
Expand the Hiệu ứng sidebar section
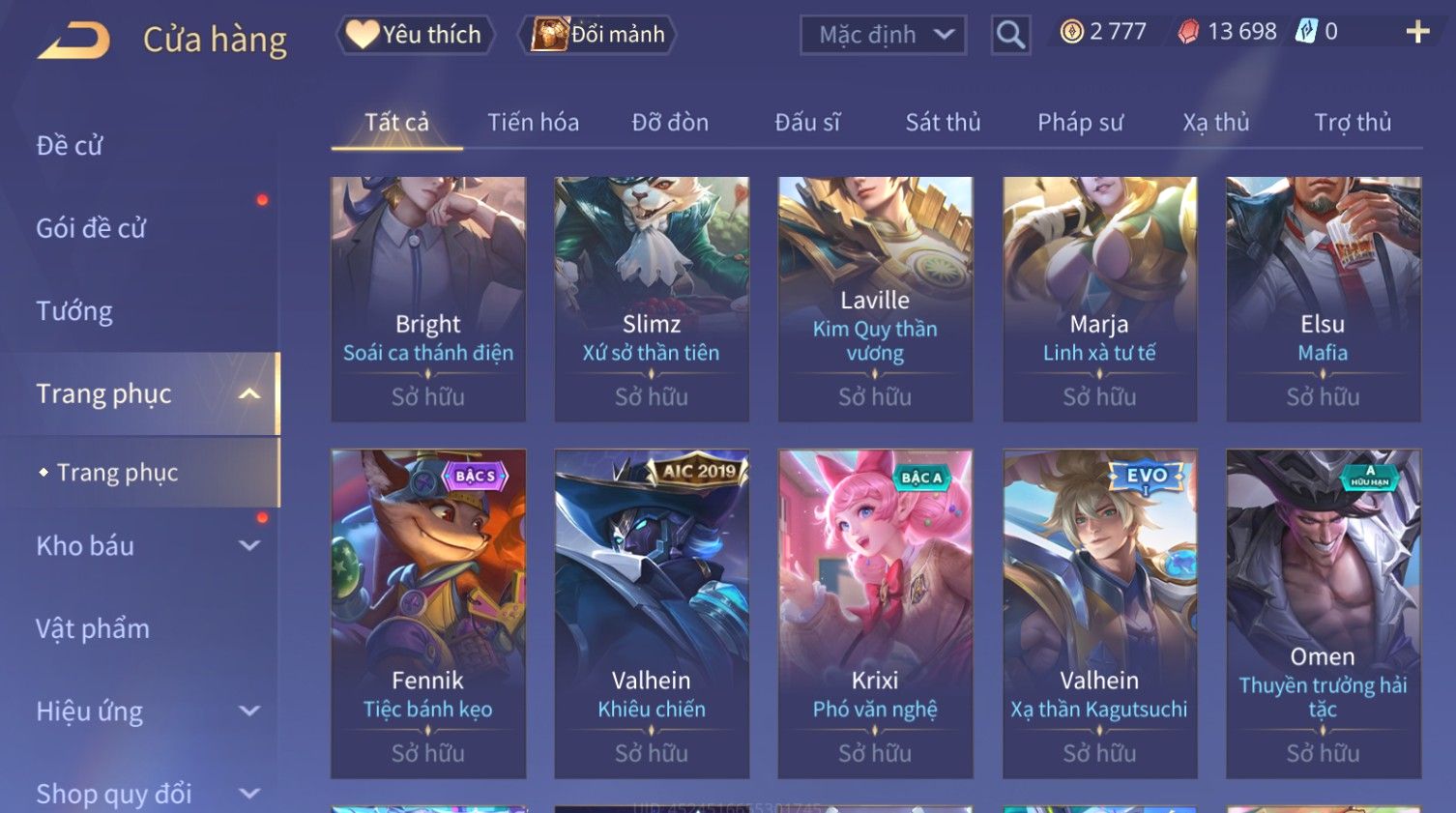point(249,711)
